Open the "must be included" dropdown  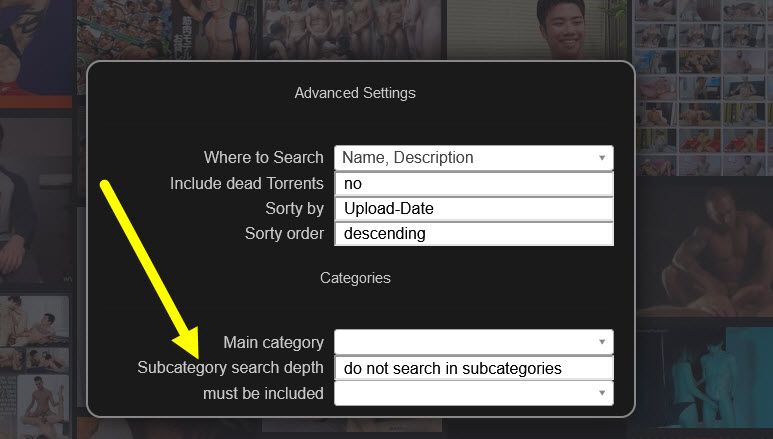[473, 393]
